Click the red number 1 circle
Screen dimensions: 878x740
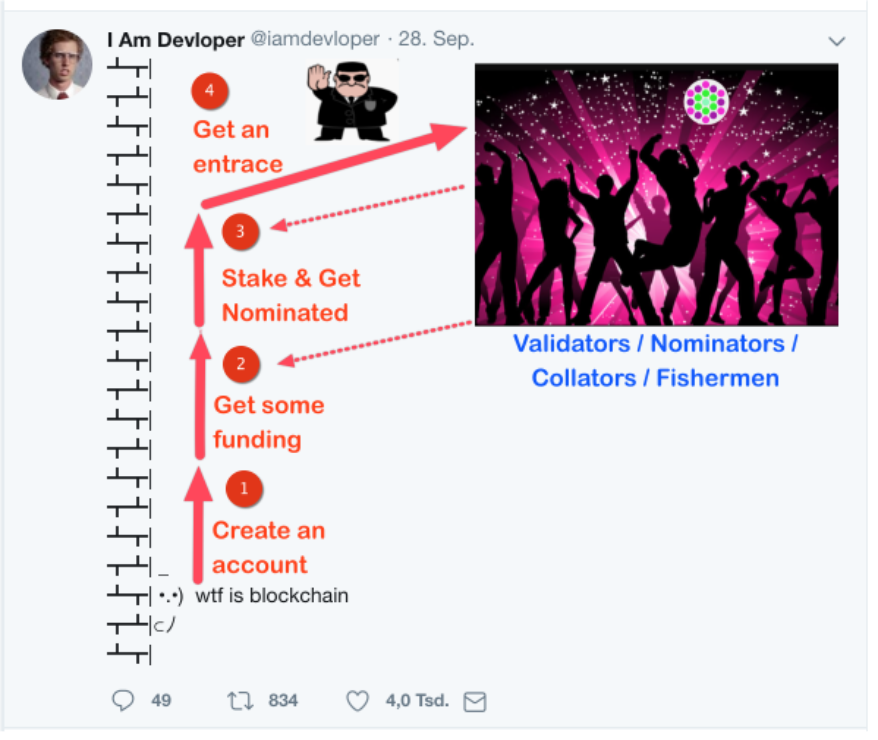[244, 488]
